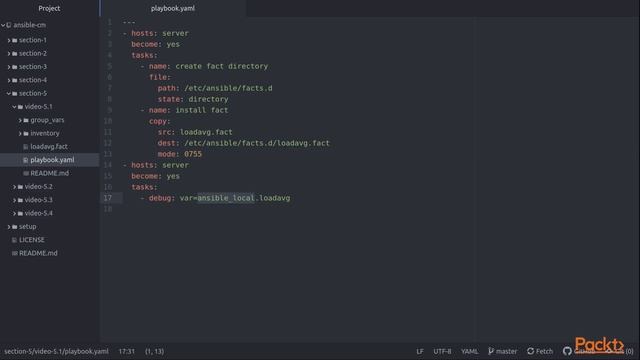This screenshot has width=640, height=360.
Task: Change the YAML grammar selector
Action: (469, 351)
